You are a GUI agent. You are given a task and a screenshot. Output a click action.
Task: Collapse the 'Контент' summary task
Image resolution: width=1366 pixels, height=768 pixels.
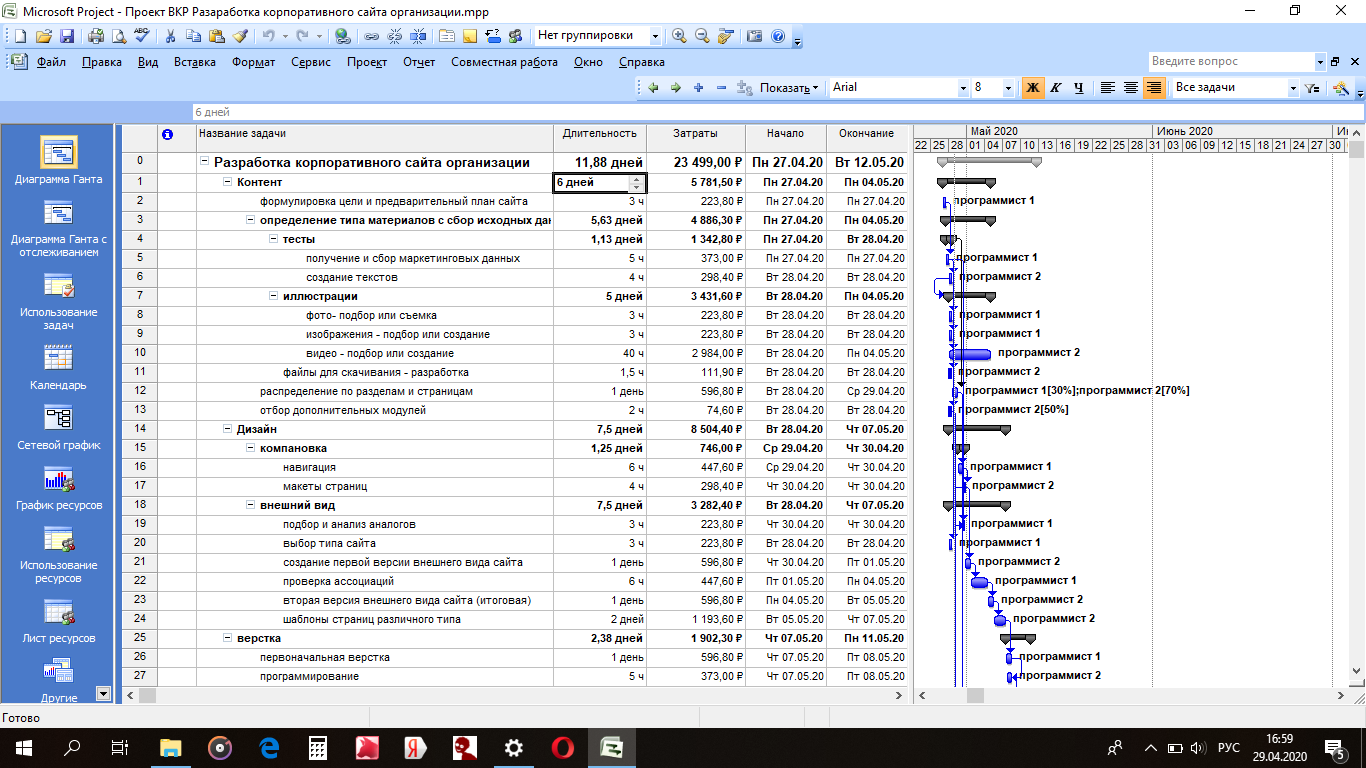pyautogui.click(x=227, y=182)
